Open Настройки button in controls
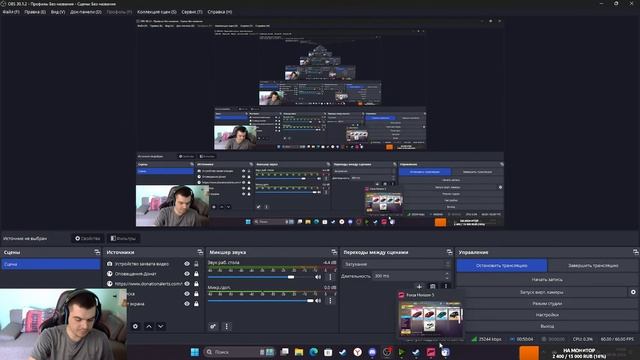This screenshot has width=640, height=360. [x=547, y=315]
